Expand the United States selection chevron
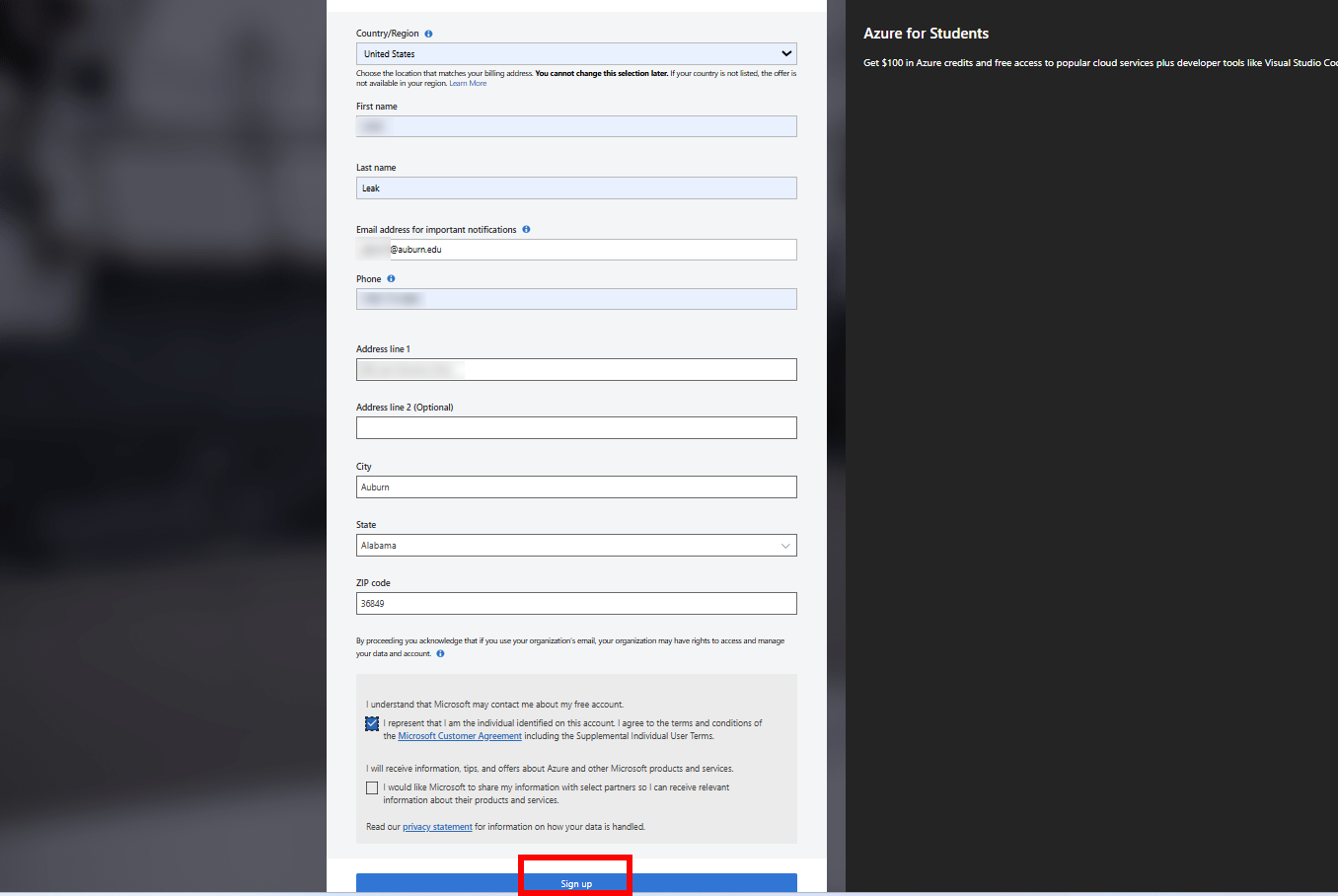Viewport: 1338px width, 896px height. click(786, 53)
